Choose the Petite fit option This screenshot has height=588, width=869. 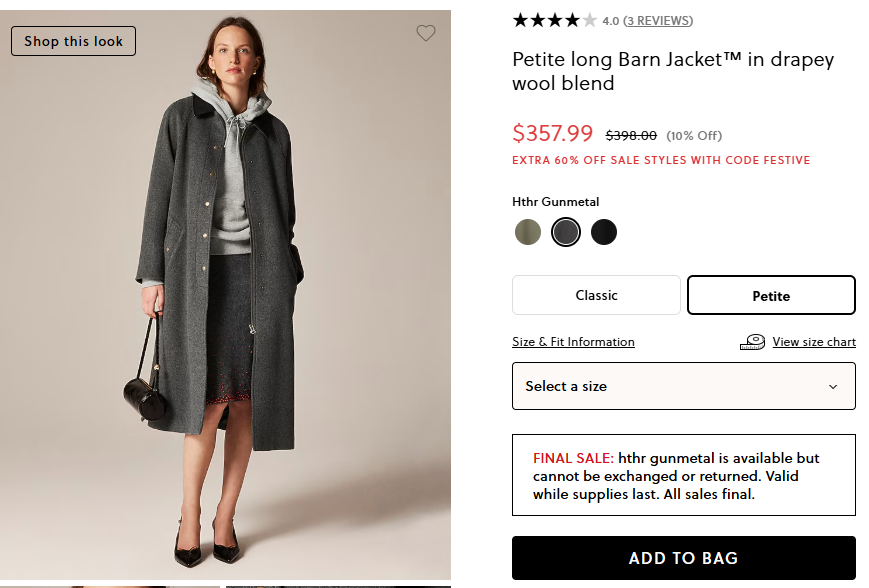[x=771, y=295]
